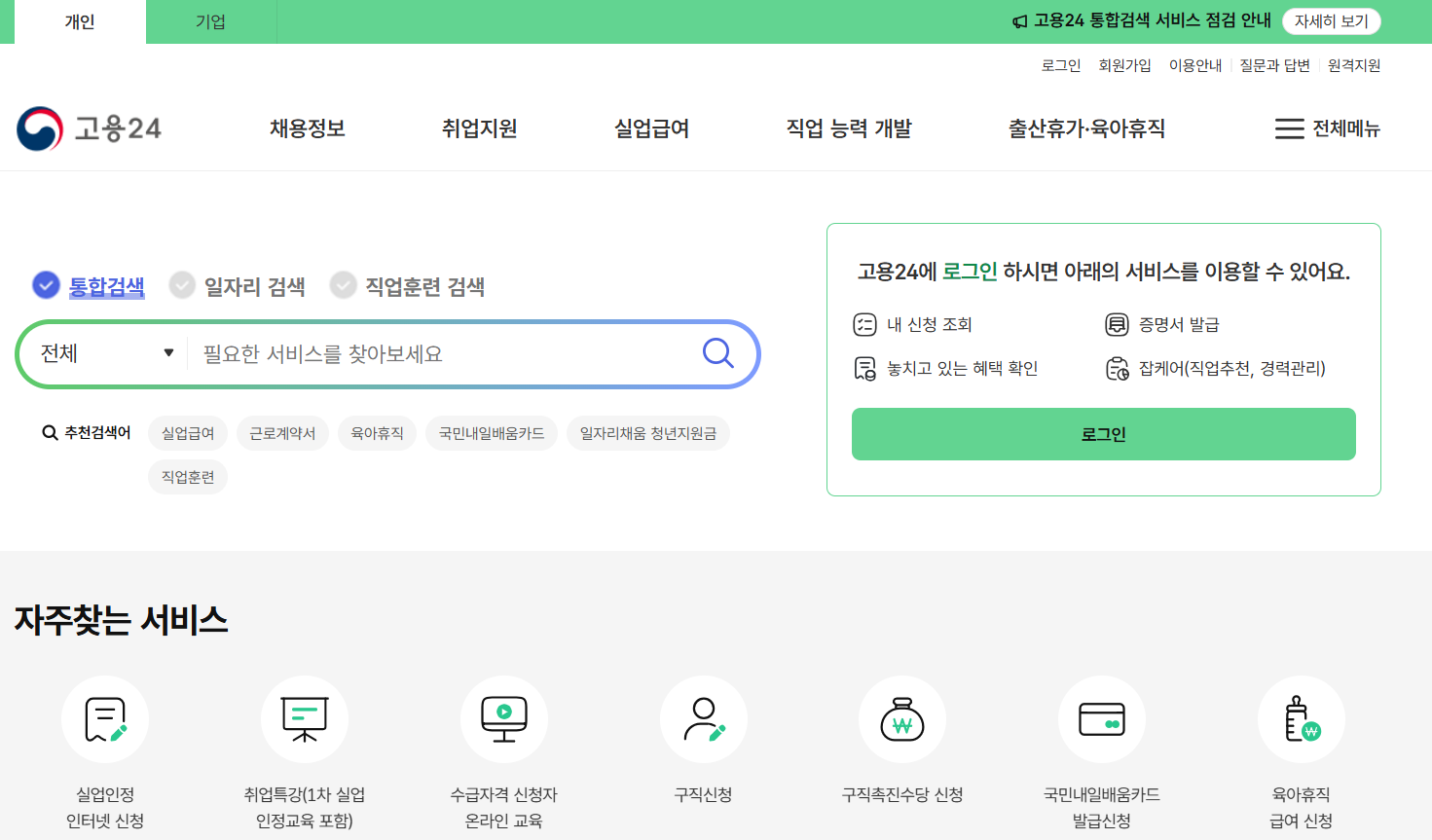Open the 출산휴가·육아휴직 menu

[1086, 128]
